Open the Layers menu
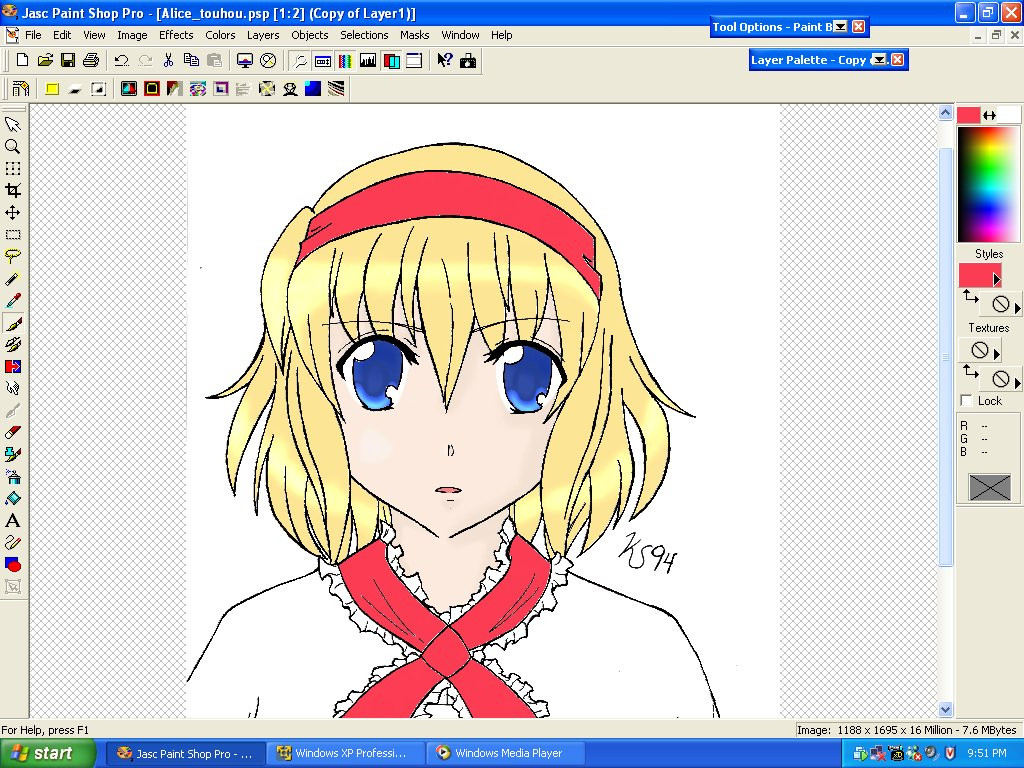Viewport: 1024px width, 768px height. 263,35
